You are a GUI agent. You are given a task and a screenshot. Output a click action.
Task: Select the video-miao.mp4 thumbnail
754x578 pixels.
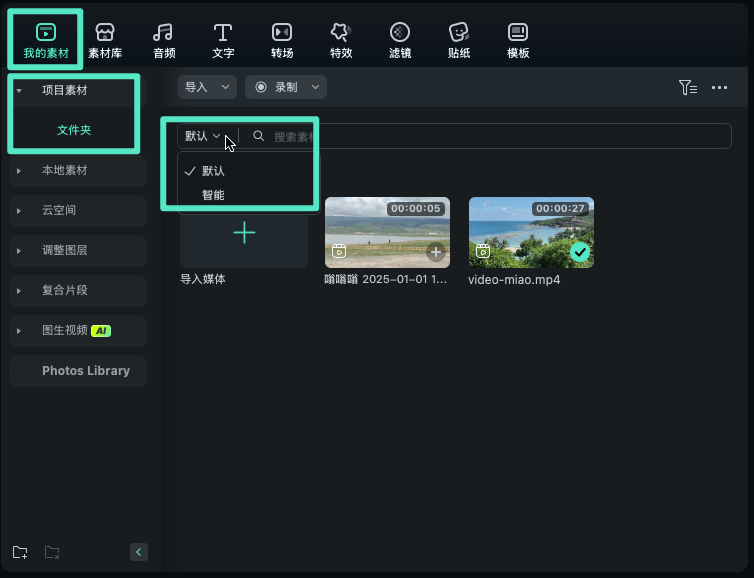(531, 232)
